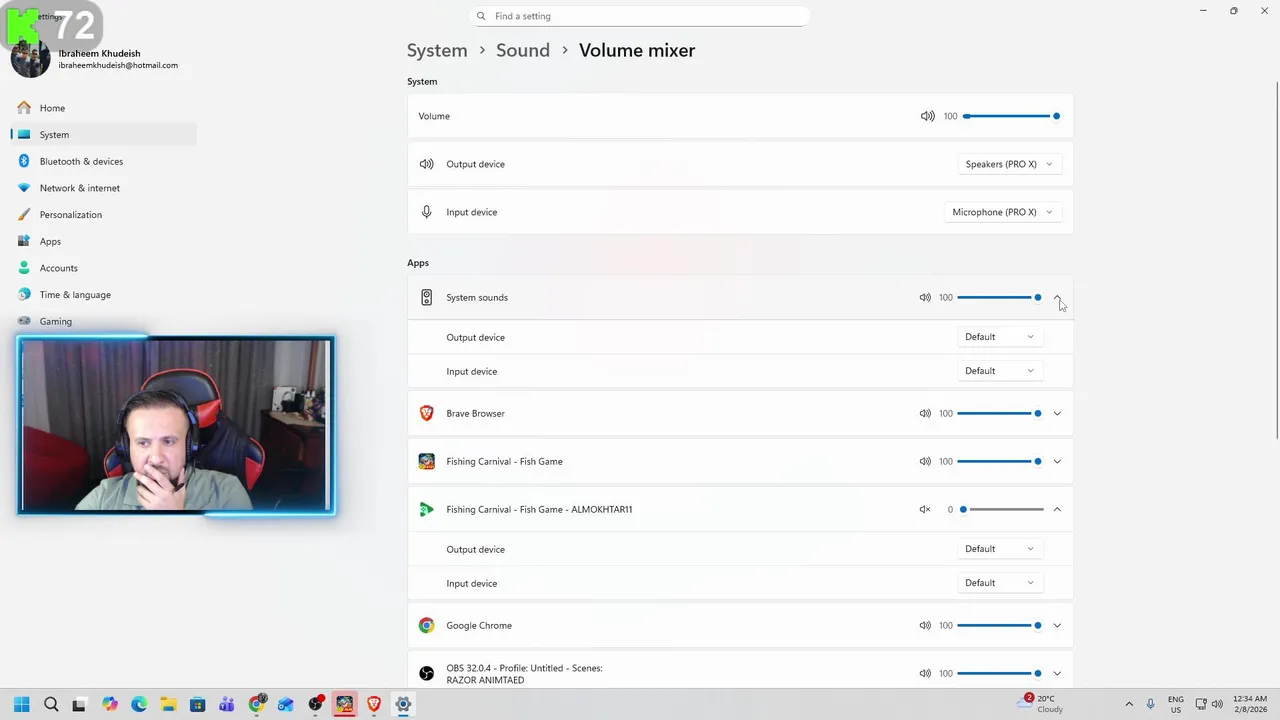Expand the Fishing Carnival - Fish Game chevron

point(1057,461)
